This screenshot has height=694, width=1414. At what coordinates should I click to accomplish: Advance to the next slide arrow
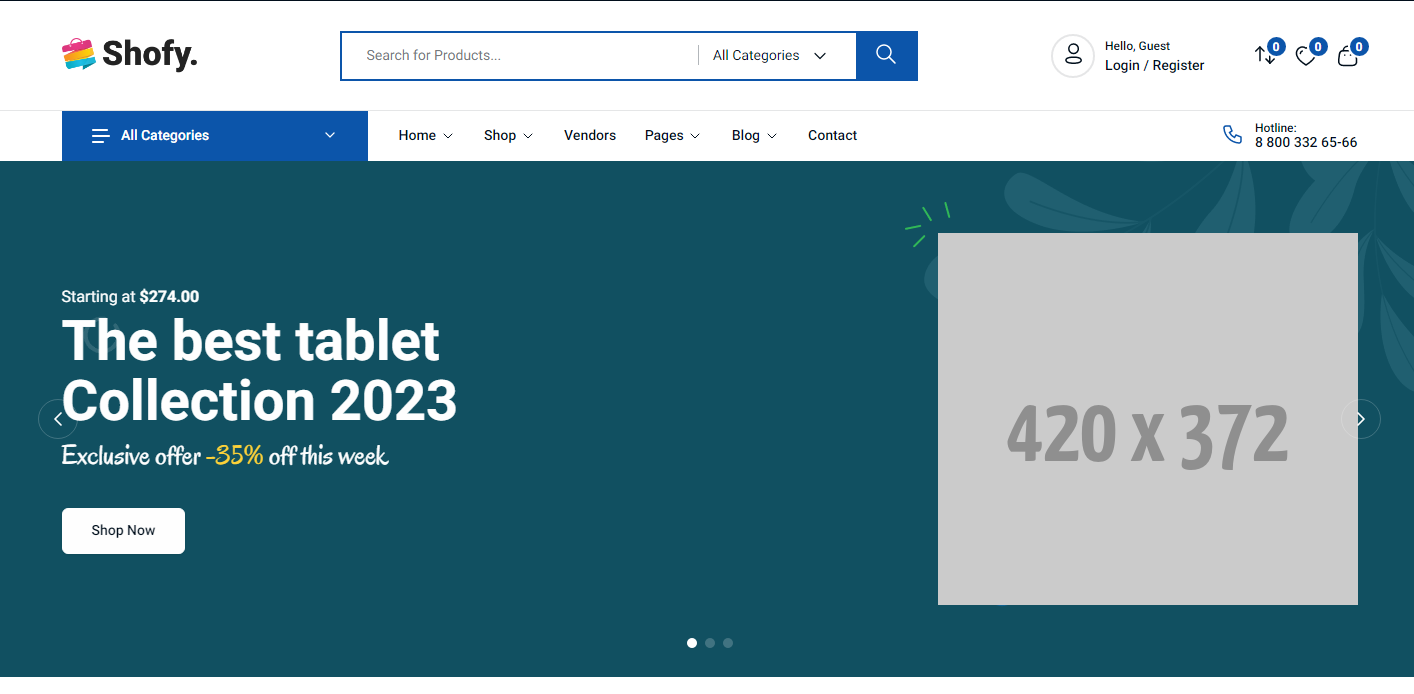(1360, 419)
